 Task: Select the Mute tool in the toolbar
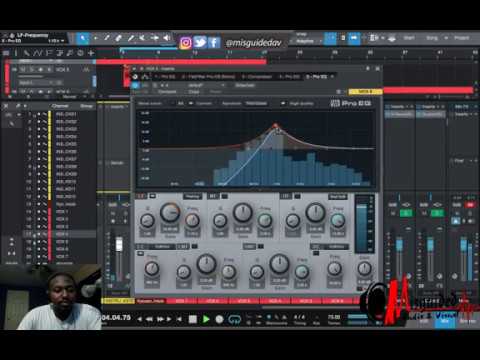142,38
